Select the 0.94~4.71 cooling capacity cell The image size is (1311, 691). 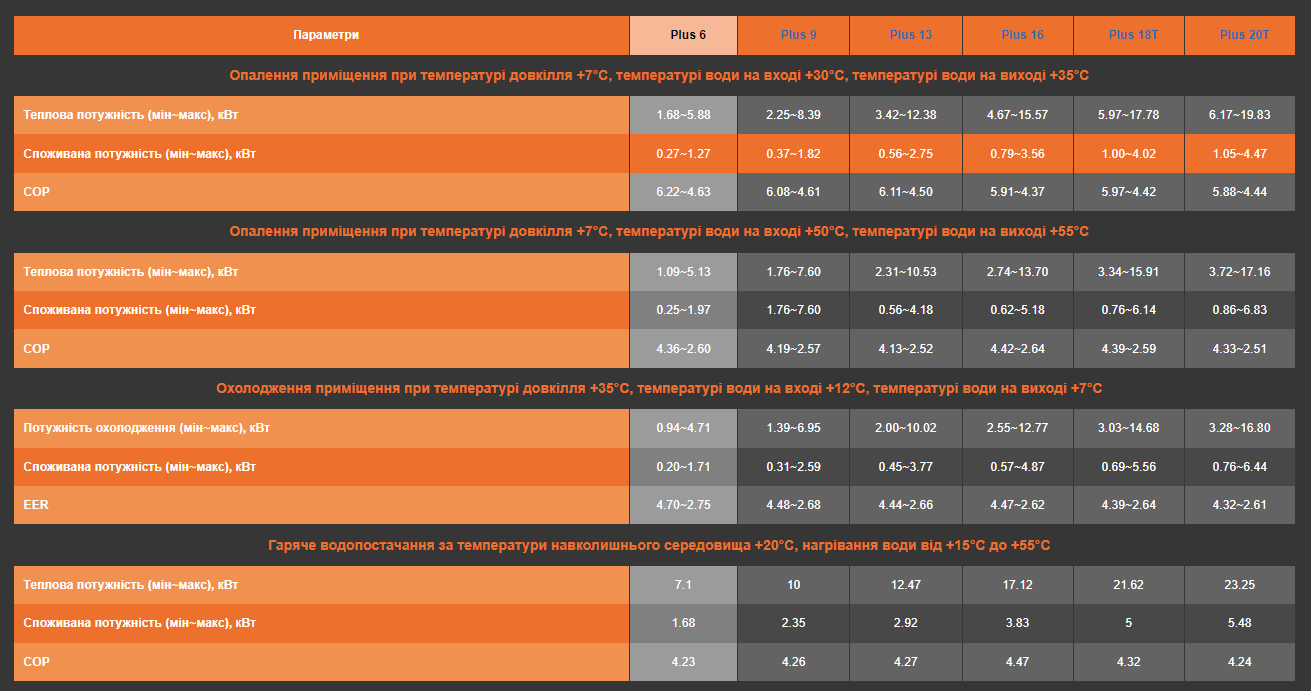pos(683,428)
